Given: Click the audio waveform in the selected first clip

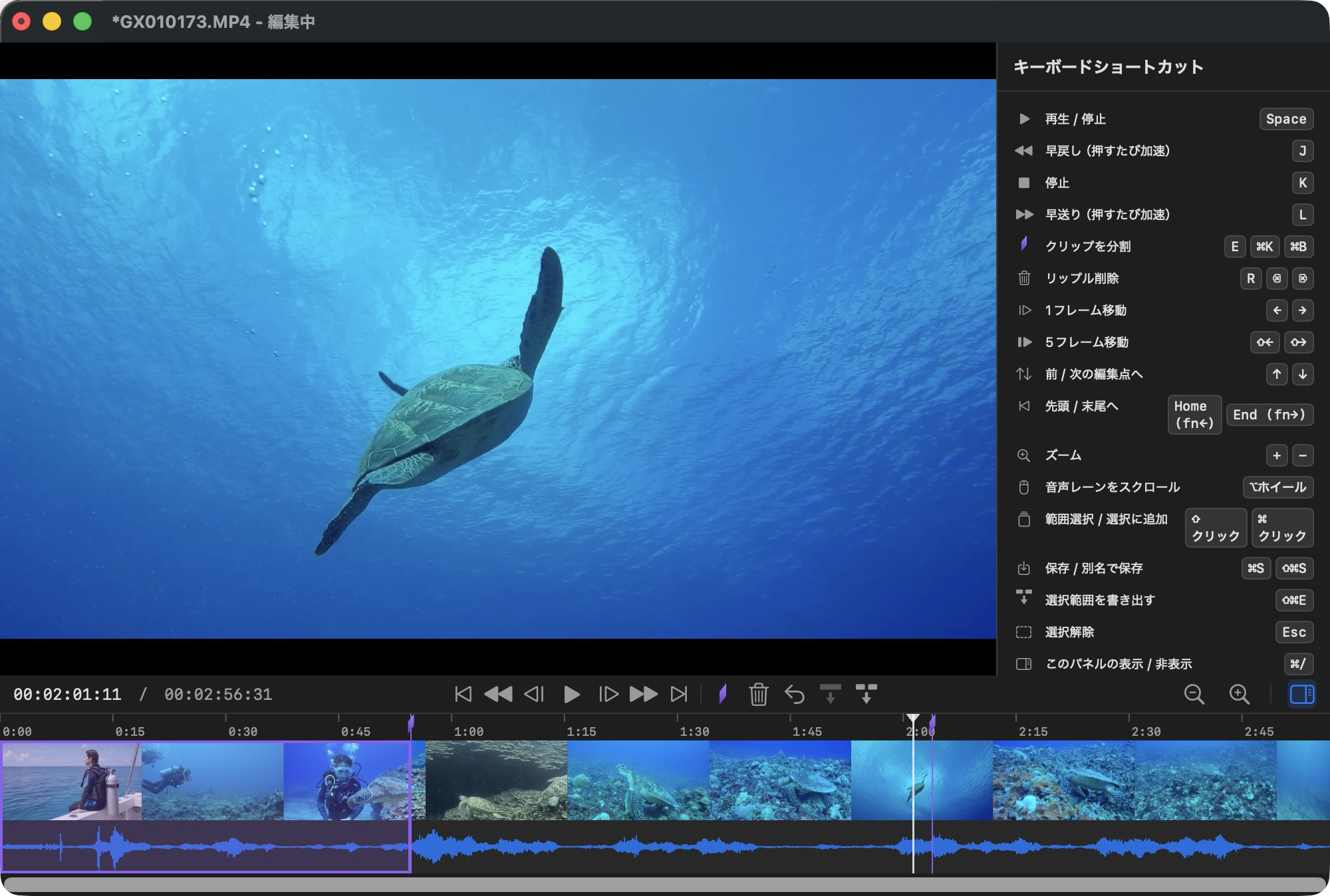Looking at the screenshot, I should click(x=205, y=846).
